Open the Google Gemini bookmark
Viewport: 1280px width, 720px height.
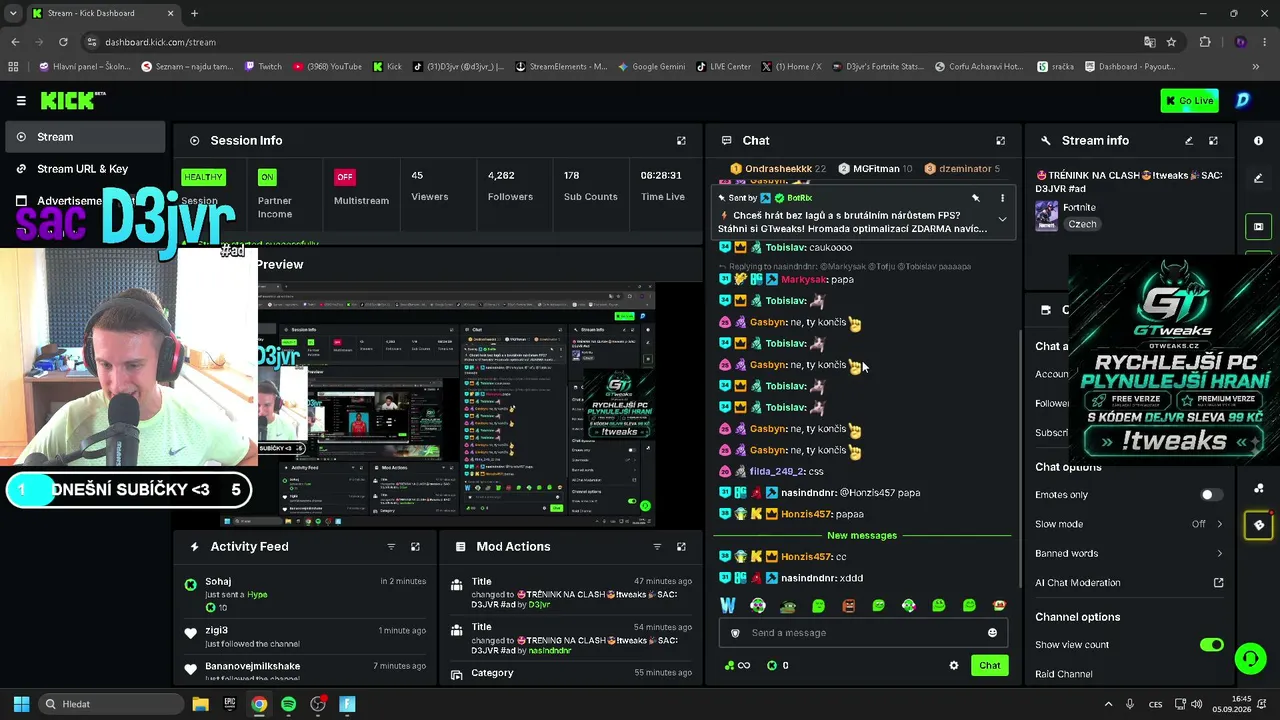(651, 67)
